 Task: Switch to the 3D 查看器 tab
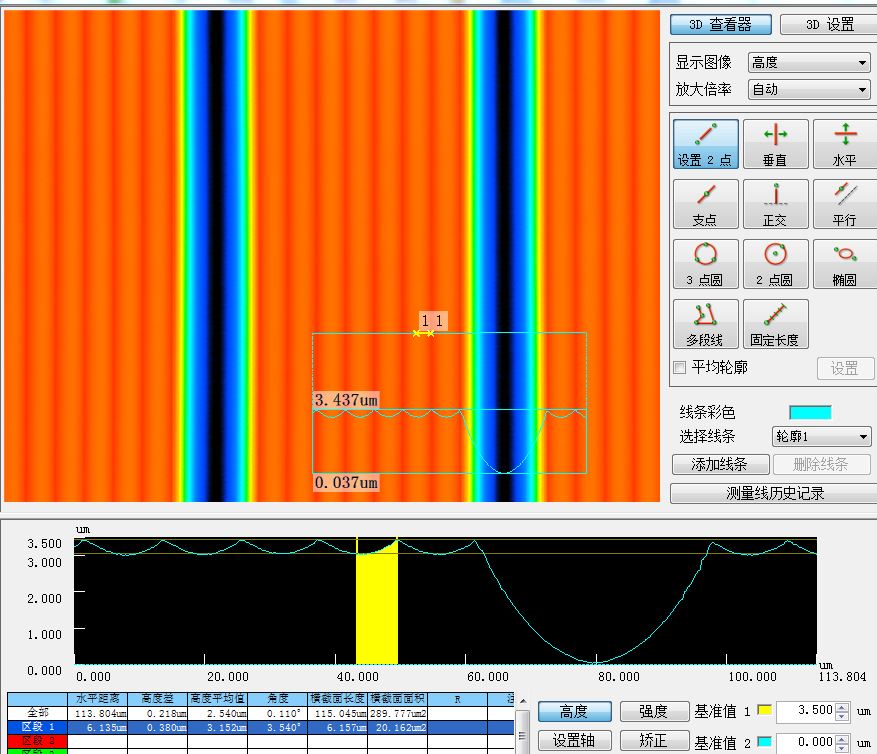[719, 25]
